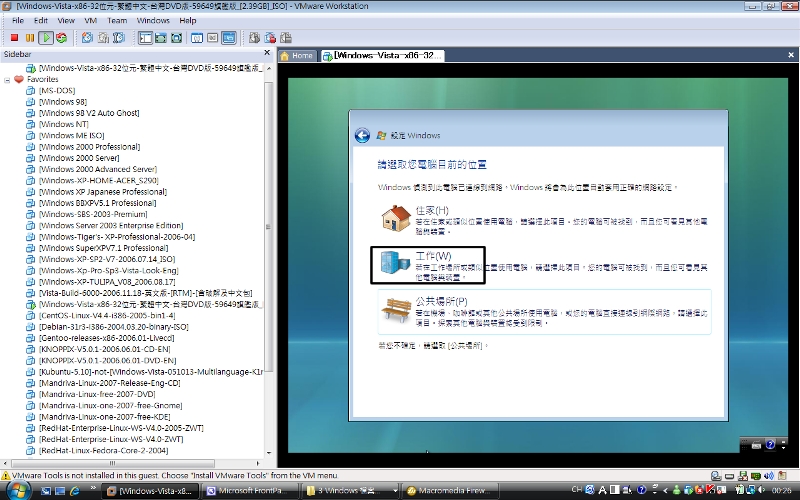Expand the grouped Windows taskbar button arrow
Viewport: 800px width, 500px height.
pyautogui.click(x=394, y=491)
